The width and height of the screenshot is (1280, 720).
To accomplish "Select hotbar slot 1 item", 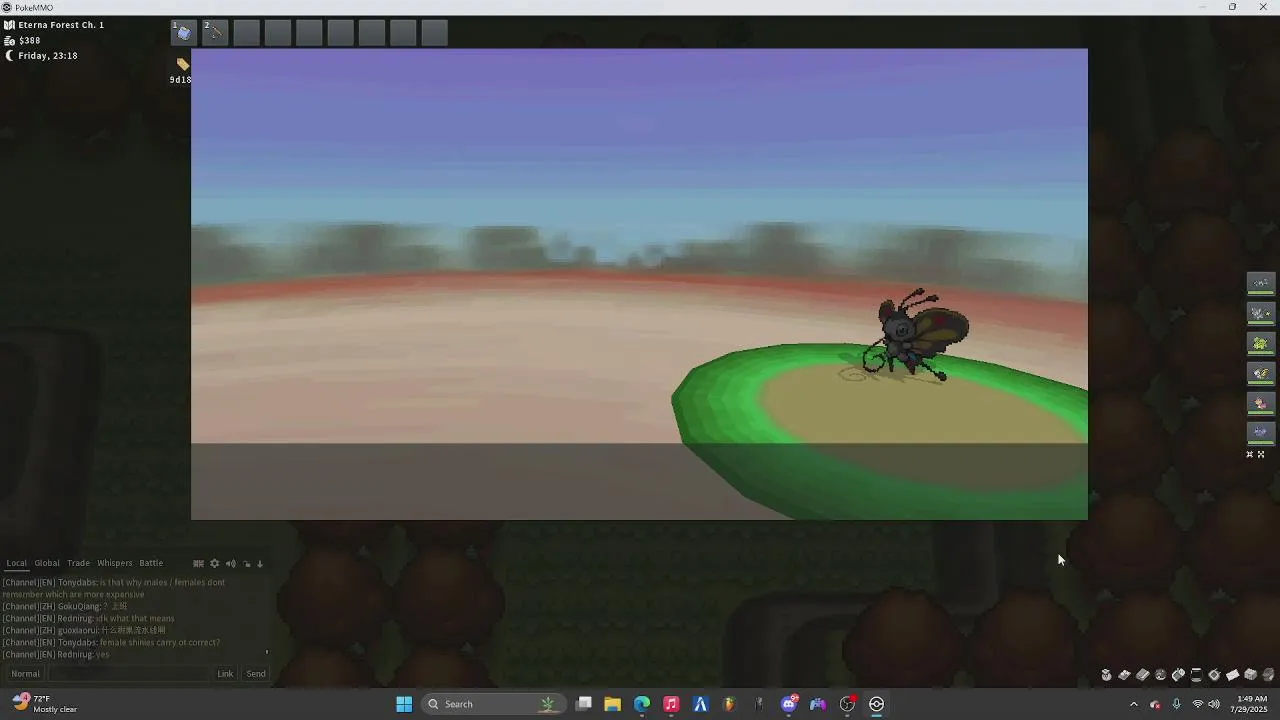I will pyautogui.click(x=184, y=33).
